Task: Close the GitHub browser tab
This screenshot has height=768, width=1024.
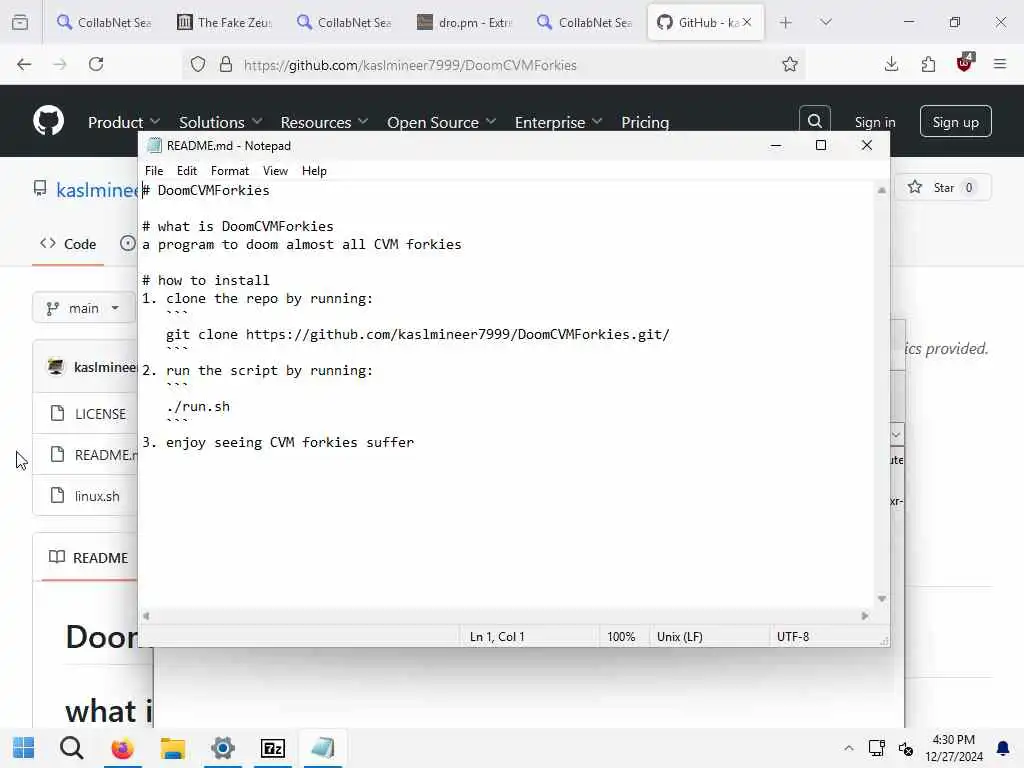Action: click(747, 22)
